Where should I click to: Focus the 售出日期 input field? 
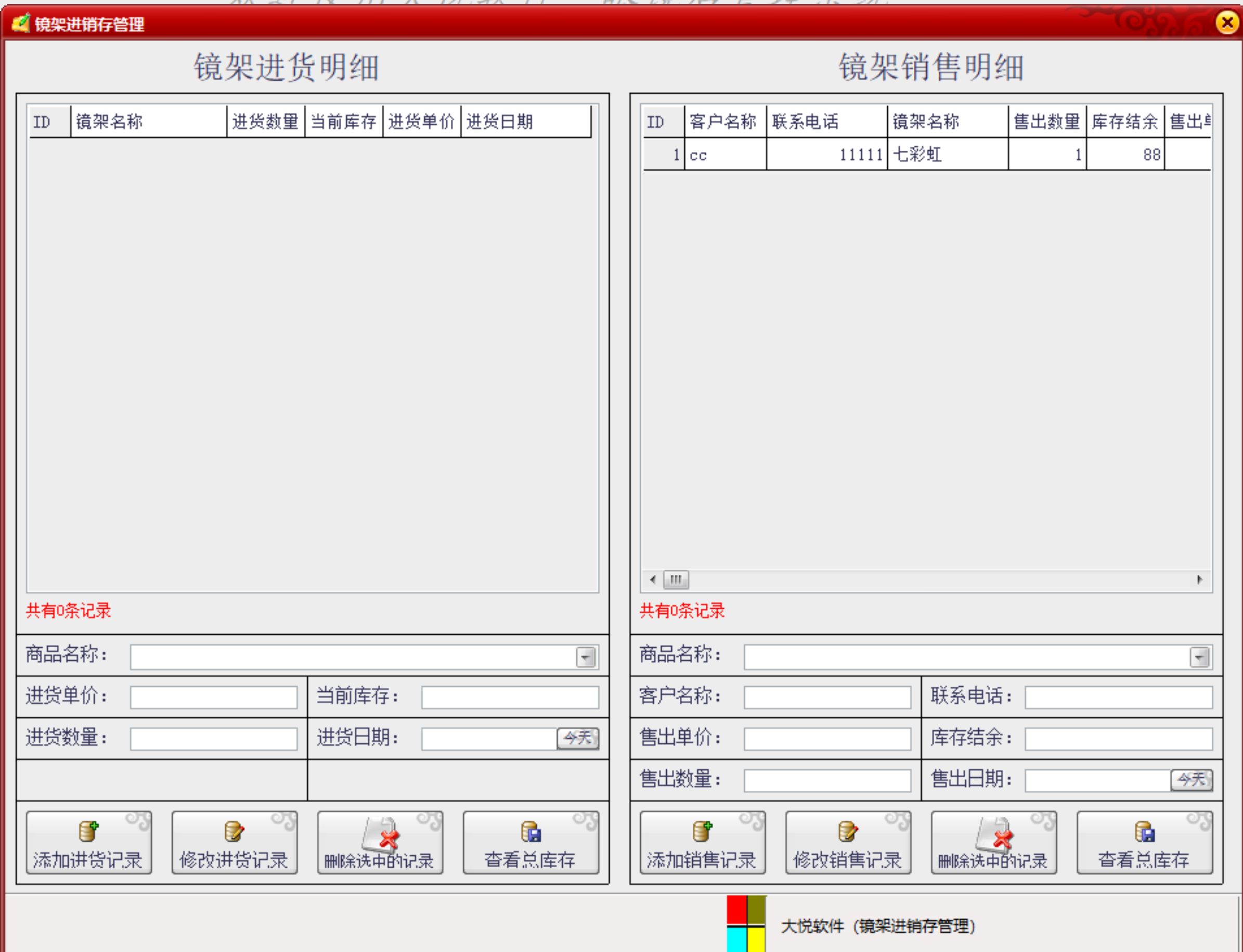(x=1097, y=780)
